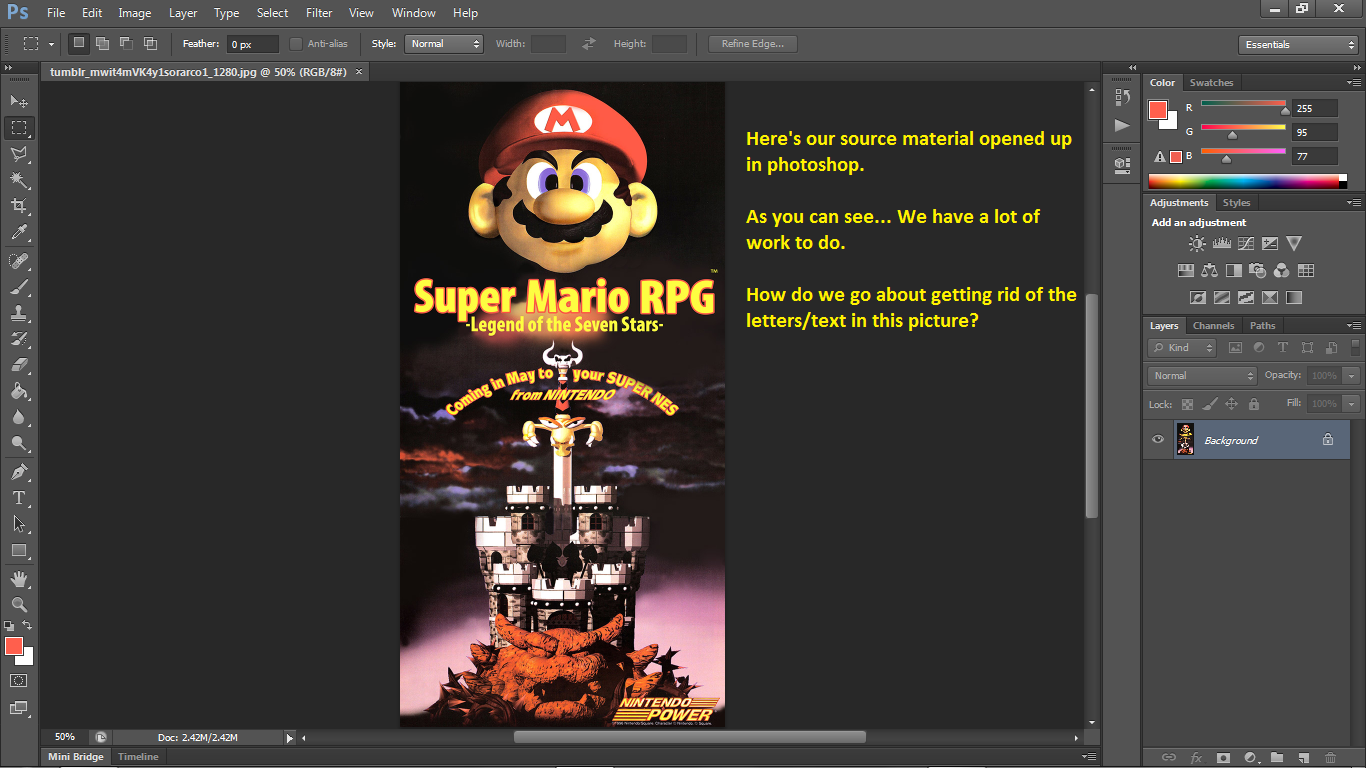This screenshot has width=1366, height=768.
Task: Click the foreground color swatch in toolbar
Action: [x=13, y=646]
